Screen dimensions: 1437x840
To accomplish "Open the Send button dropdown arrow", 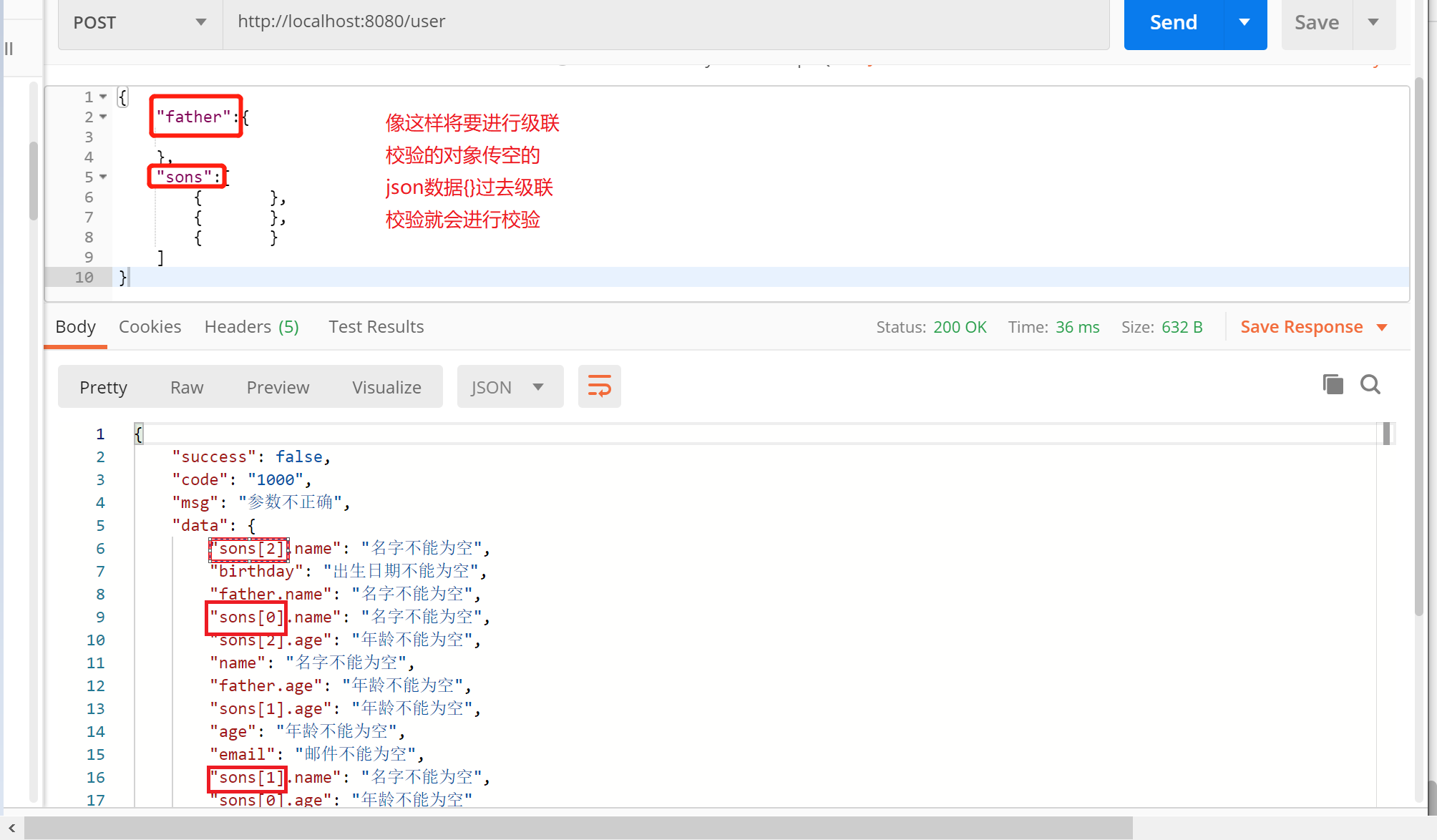I will [1244, 23].
